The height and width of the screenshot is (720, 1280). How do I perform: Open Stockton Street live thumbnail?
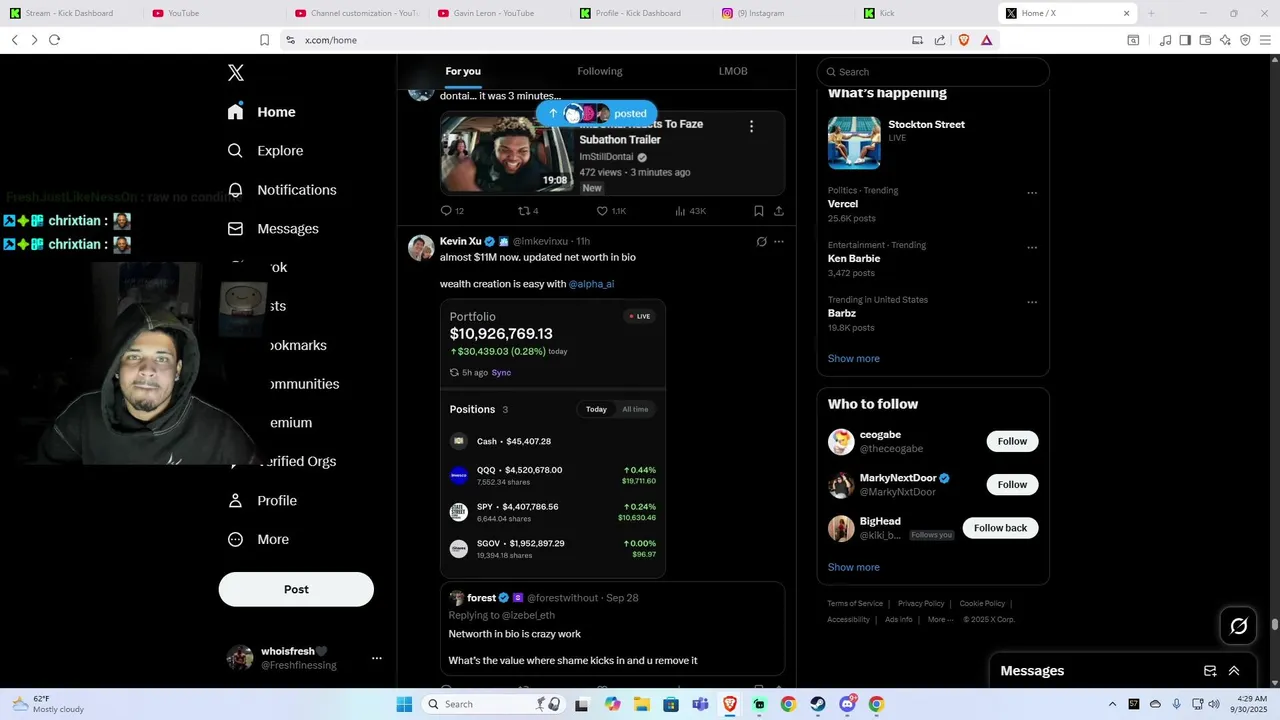coord(854,142)
